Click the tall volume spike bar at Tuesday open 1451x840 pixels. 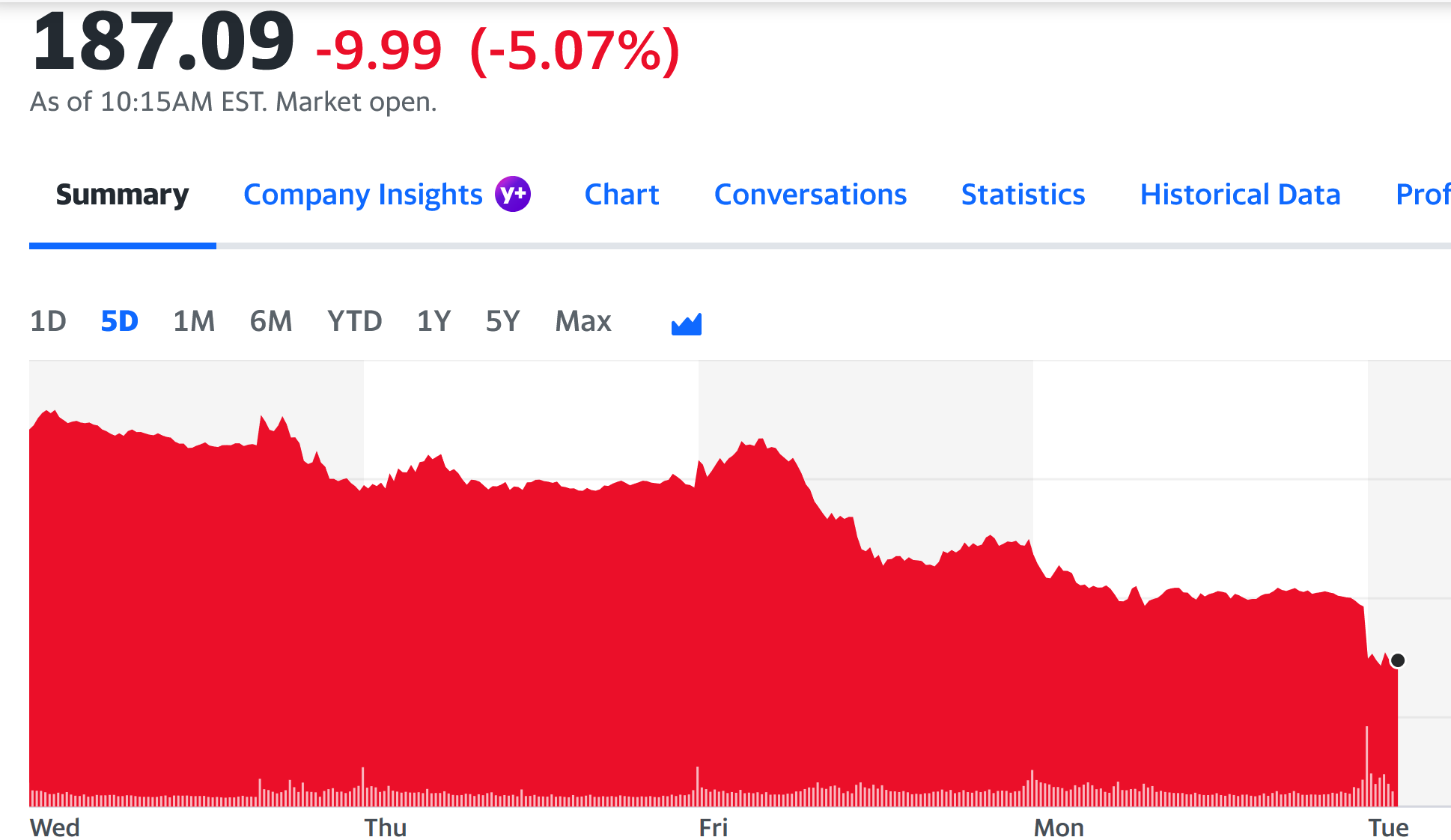click(1366, 764)
